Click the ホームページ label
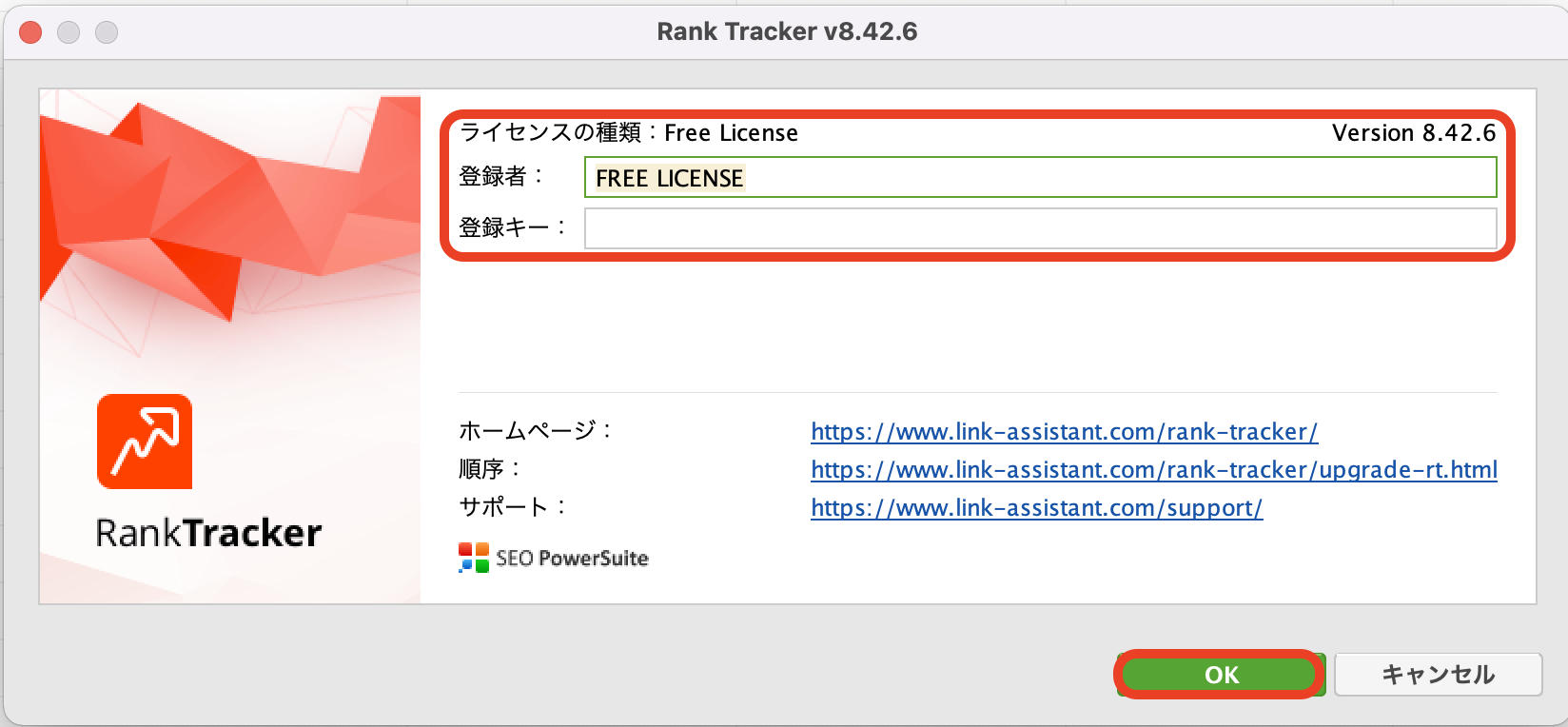This screenshot has height=727, width=1568. [536, 431]
